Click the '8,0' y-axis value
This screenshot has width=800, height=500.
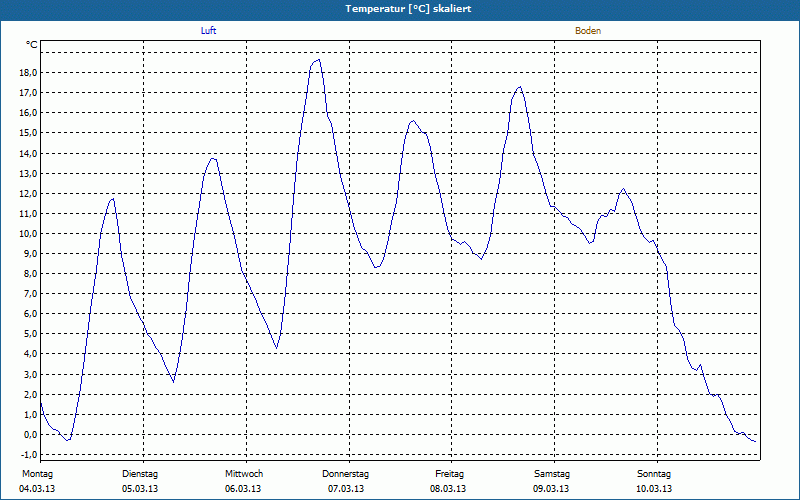click(30, 273)
